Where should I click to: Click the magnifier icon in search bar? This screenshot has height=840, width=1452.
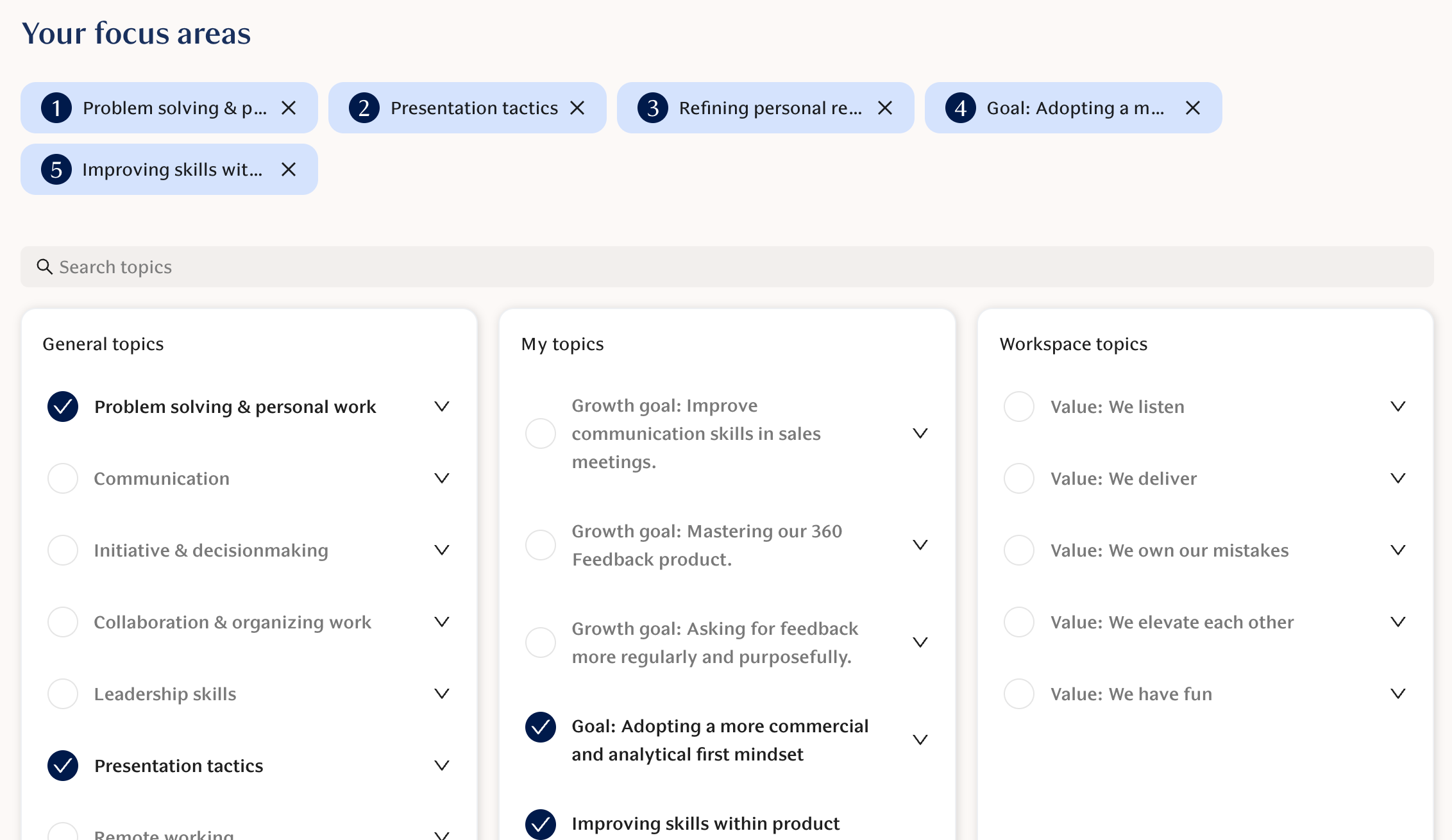[x=44, y=267]
